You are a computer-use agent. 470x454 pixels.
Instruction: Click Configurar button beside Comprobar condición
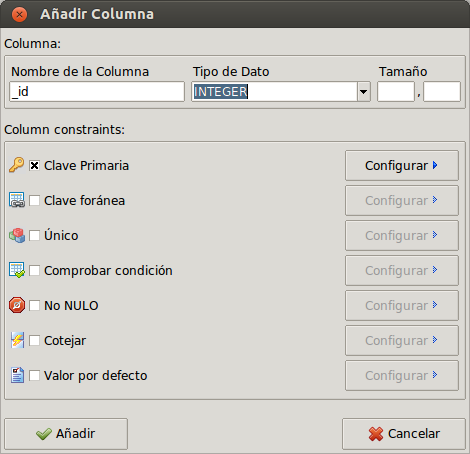point(402,270)
